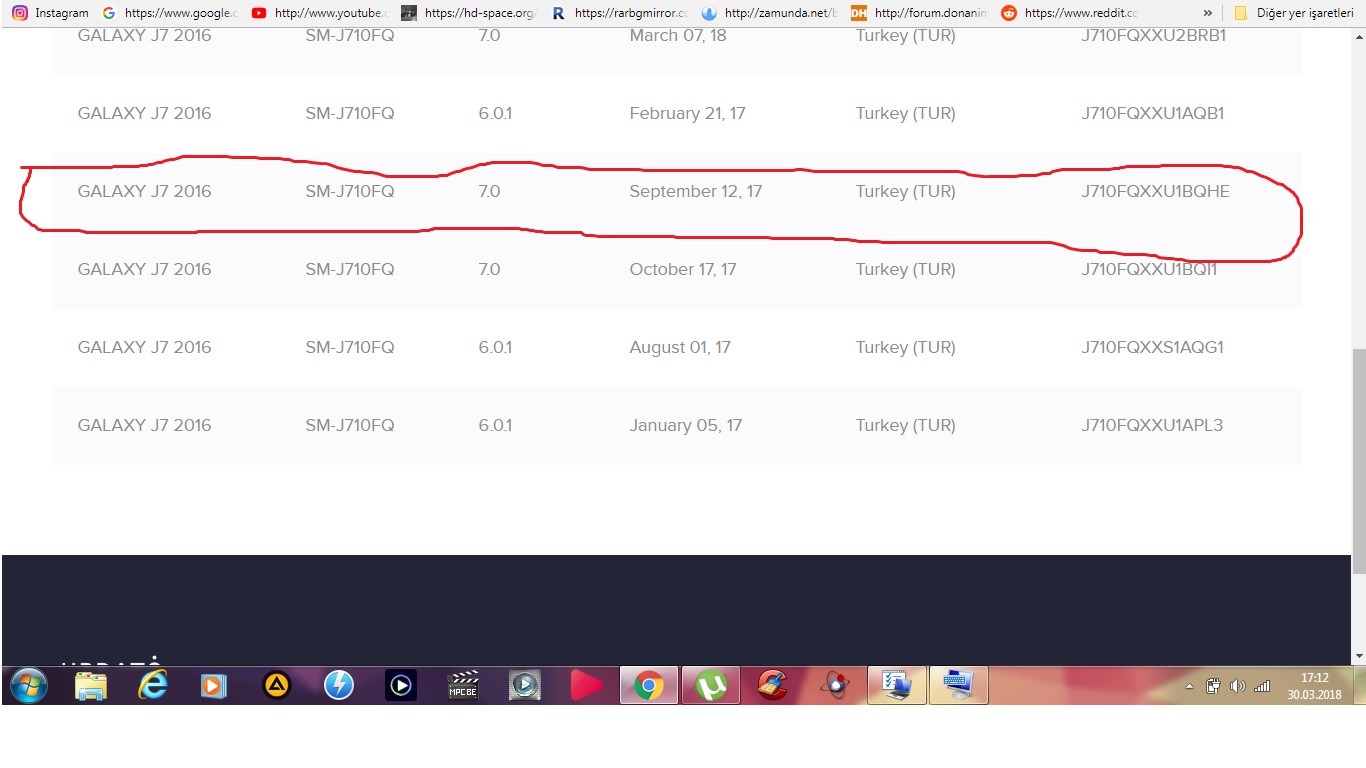The height and width of the screenshot is (768, 1366).
Task: Click GALAXY J7 2016 in the September 12 row
Action: 144,191
